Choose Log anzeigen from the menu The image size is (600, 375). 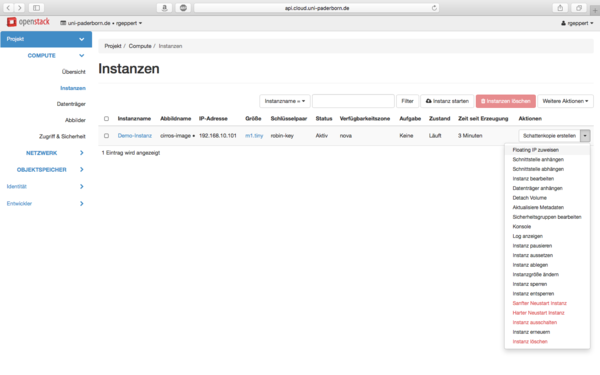point(548,236)
